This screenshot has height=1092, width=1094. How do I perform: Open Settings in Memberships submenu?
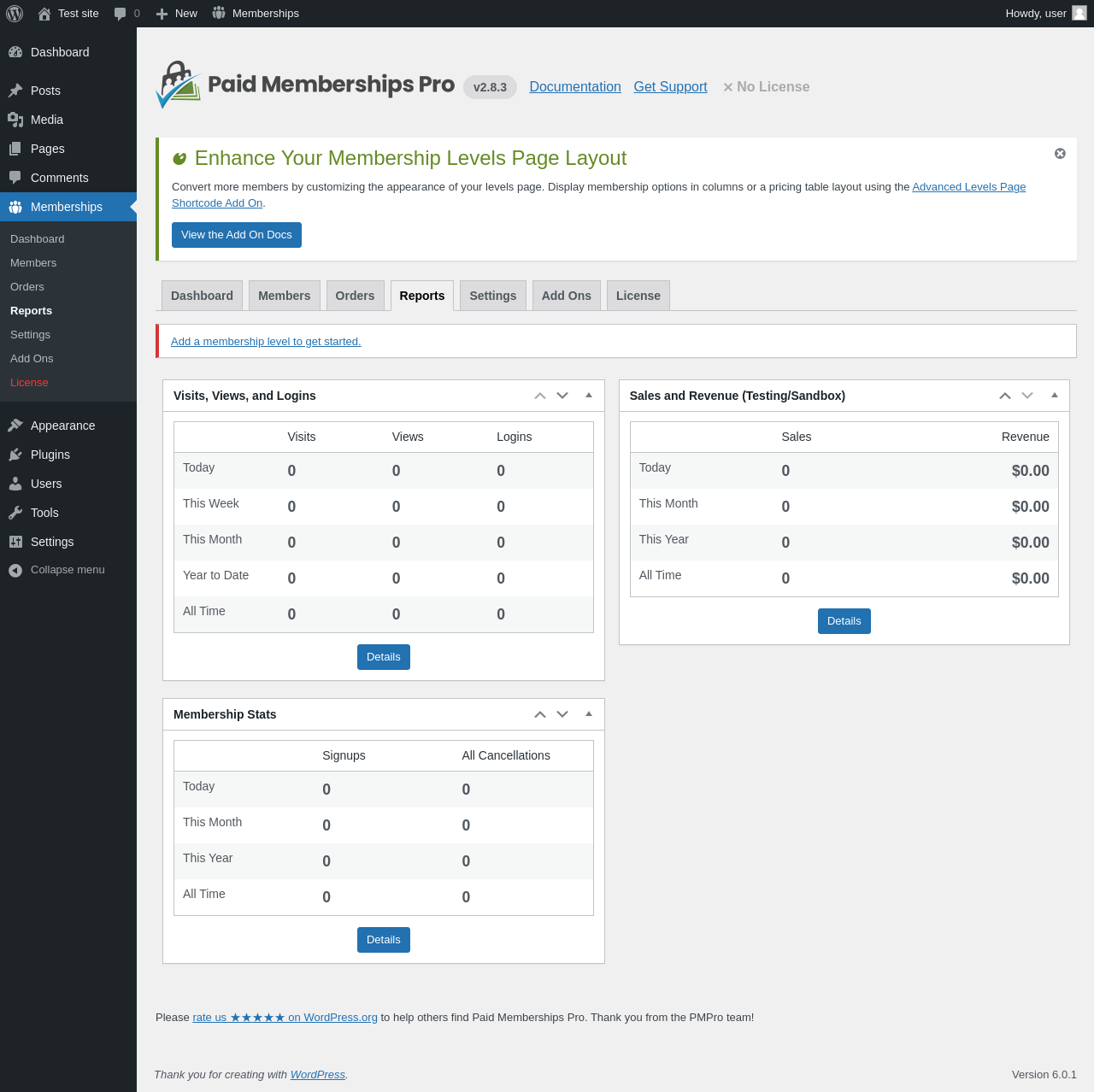point(30,335)
